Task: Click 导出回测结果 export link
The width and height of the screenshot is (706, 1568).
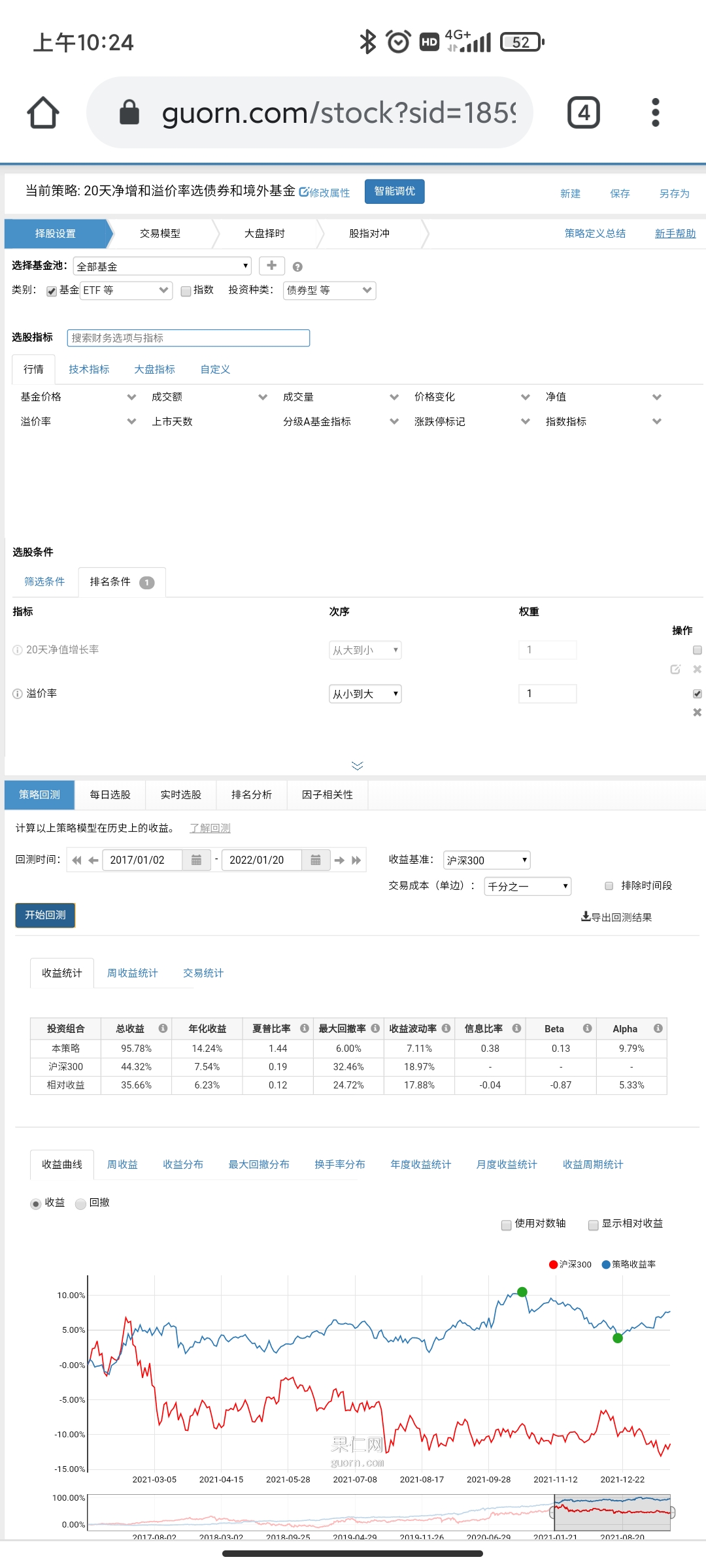Action: pyautogui.click(x=616, y=917)
